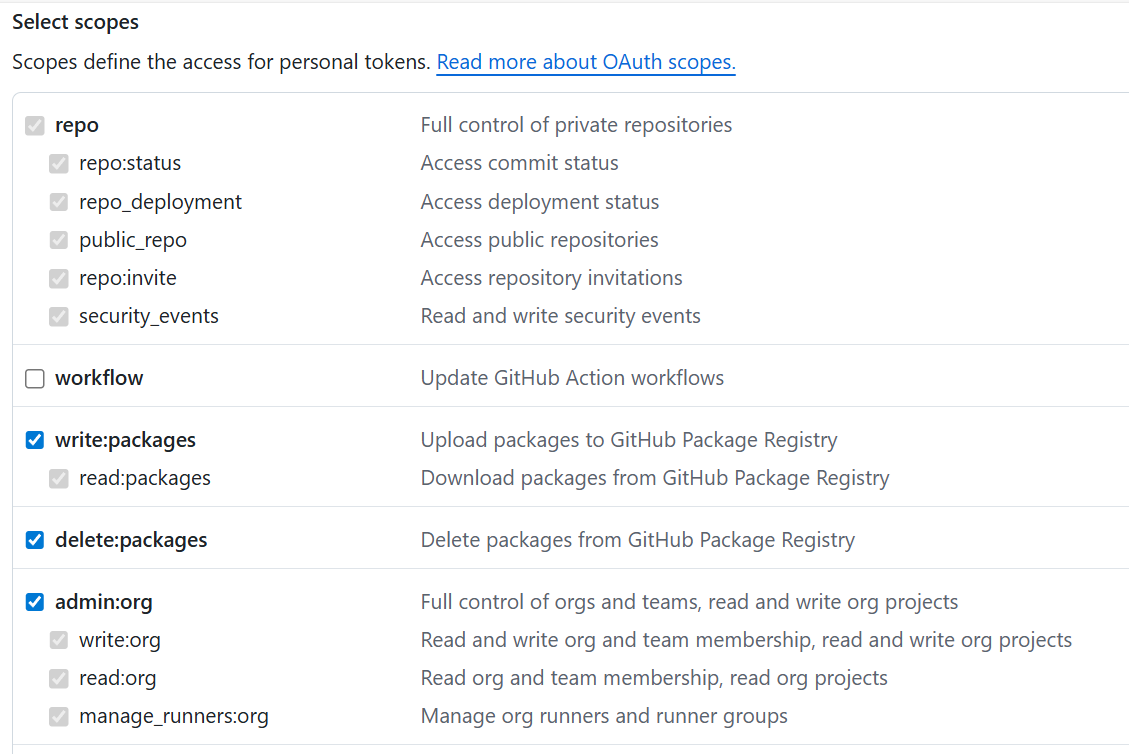The image size is (1129, 754).
Task: Toggle the write:org checkbox
Action: (59, 640)
